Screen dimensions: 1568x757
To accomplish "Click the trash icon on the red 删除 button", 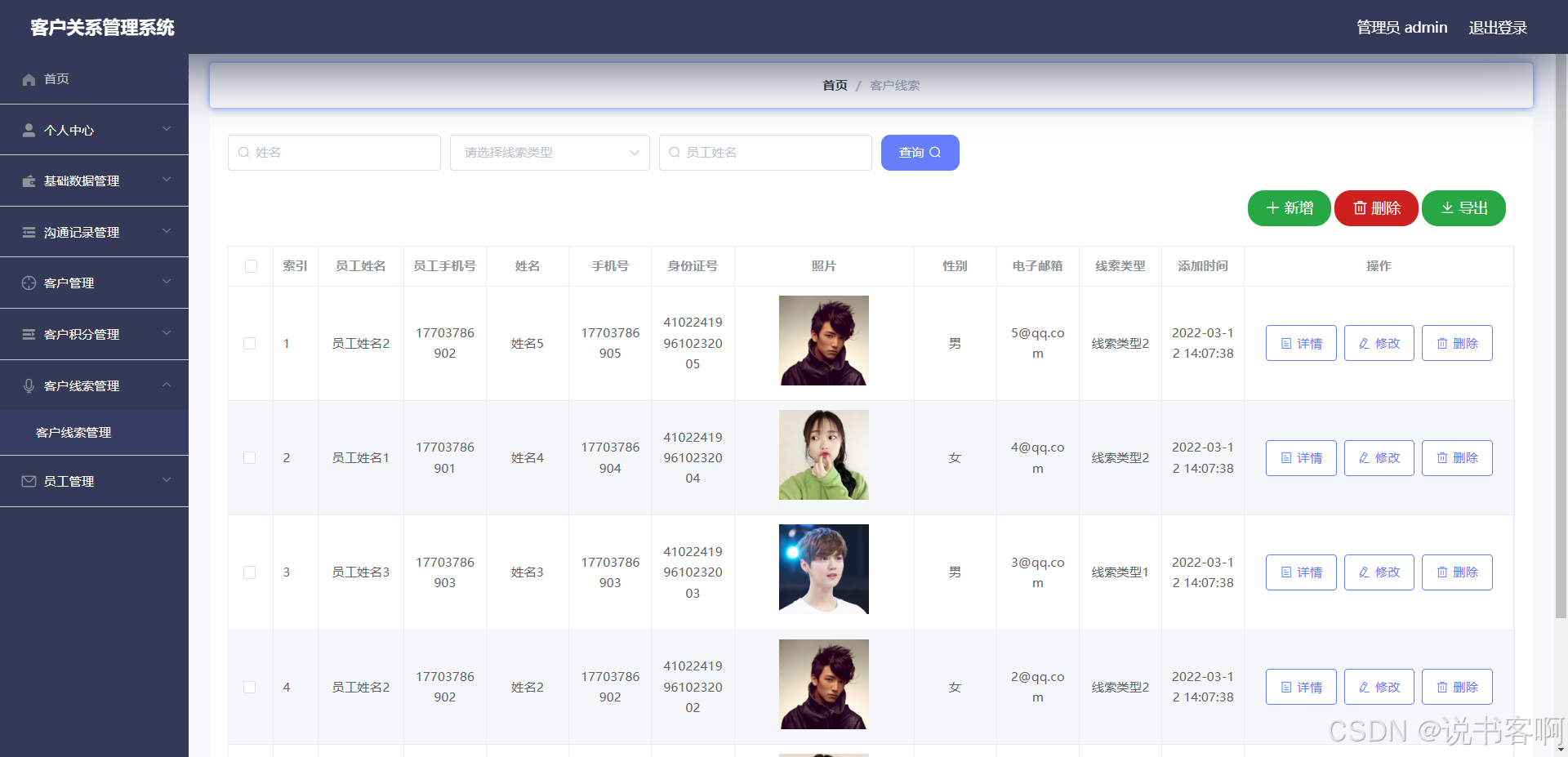I will (1360, 208).
